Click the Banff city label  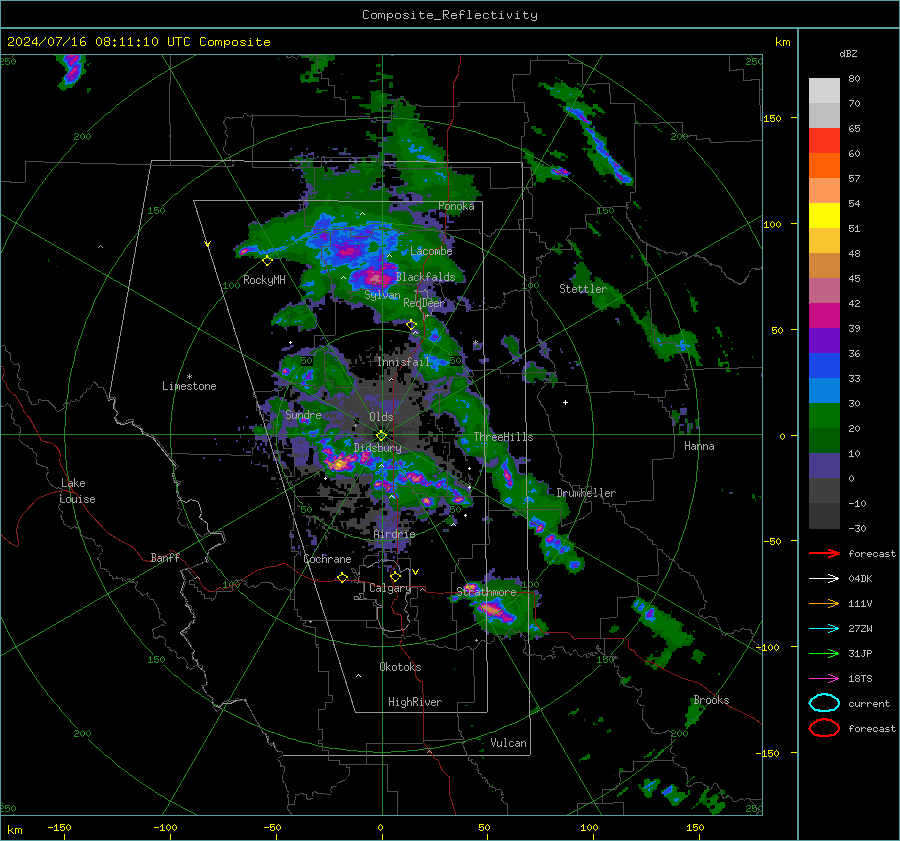165,558
